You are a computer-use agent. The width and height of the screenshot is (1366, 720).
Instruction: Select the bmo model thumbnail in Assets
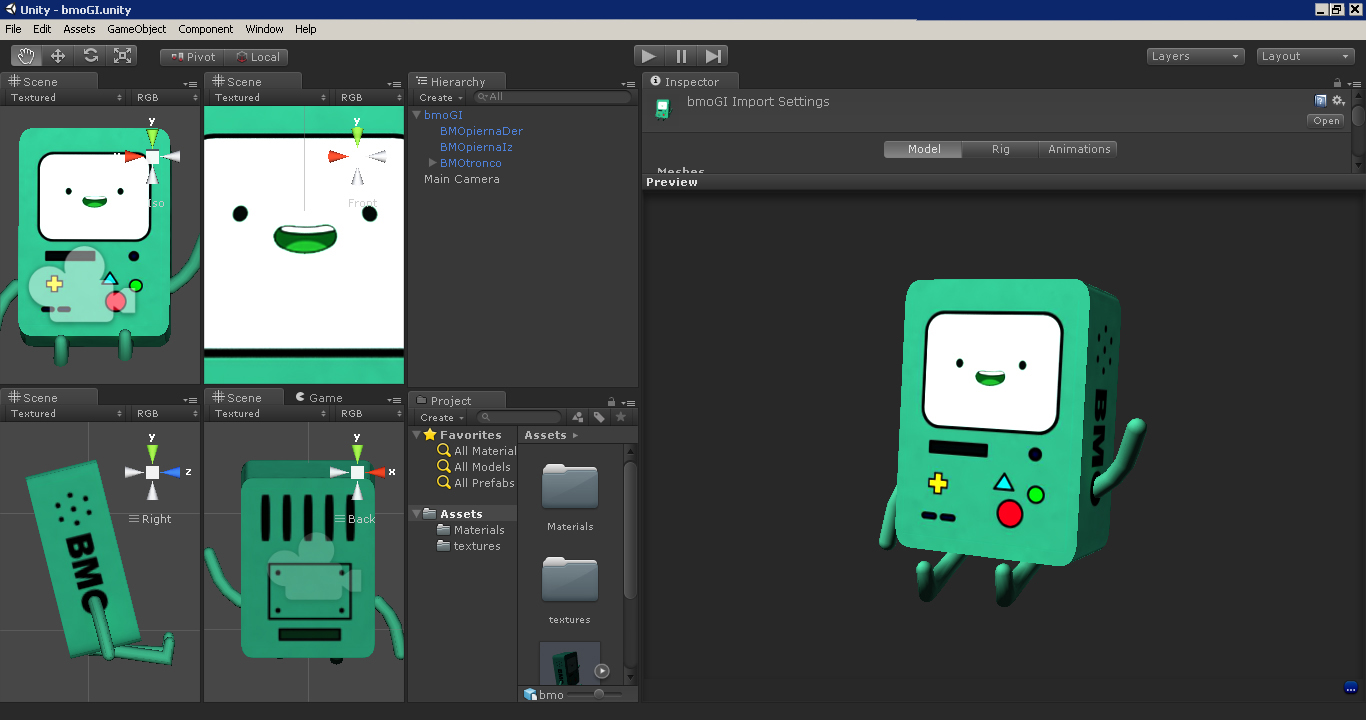570,662
